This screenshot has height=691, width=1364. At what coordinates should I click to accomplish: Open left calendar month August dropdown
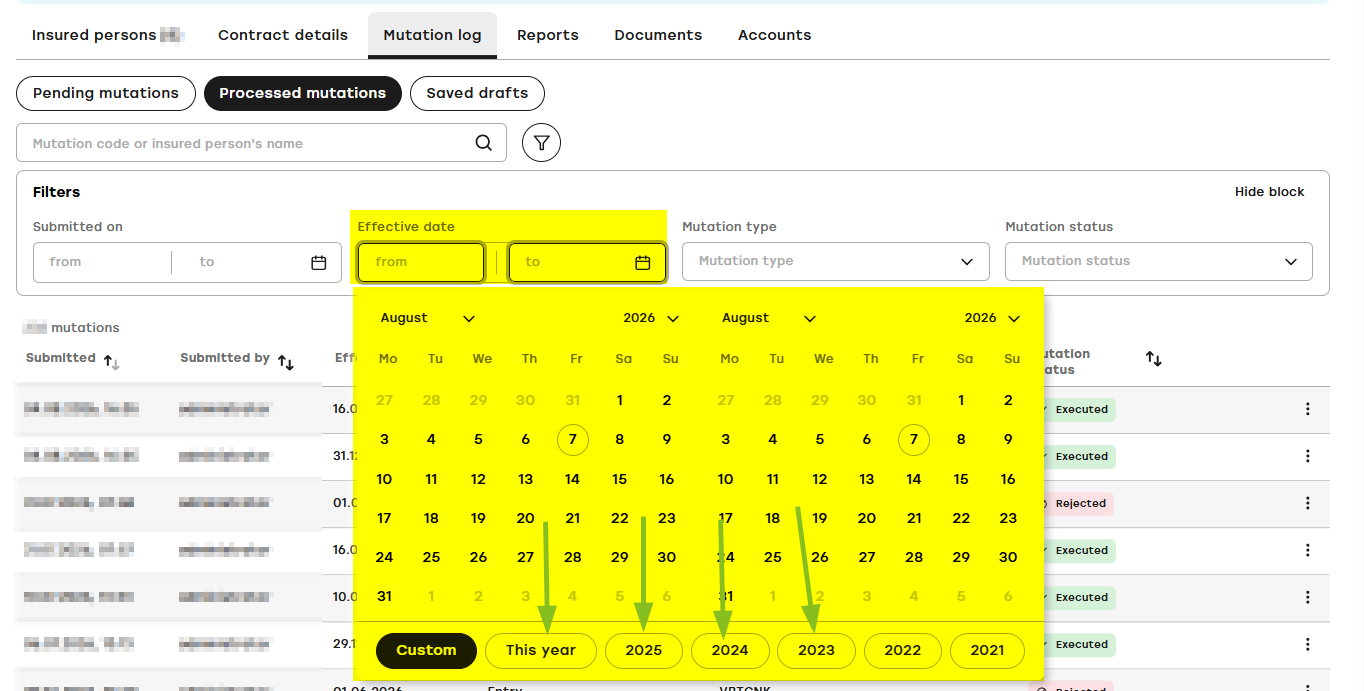tap(428, 318)
